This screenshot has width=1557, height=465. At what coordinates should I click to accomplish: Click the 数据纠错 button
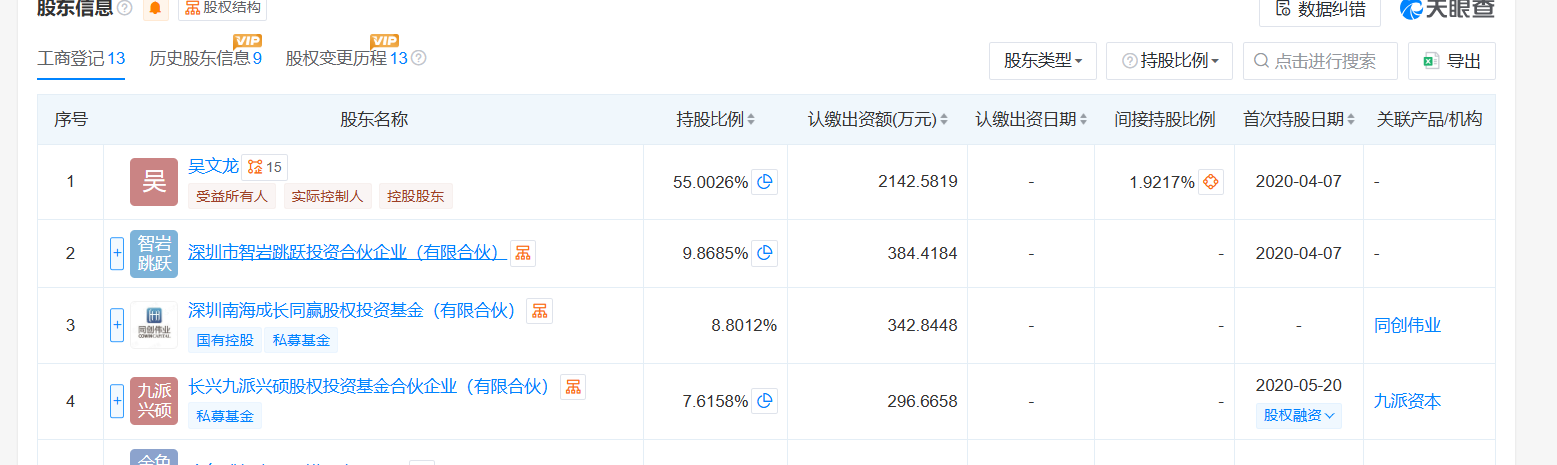pos(1319,9)
